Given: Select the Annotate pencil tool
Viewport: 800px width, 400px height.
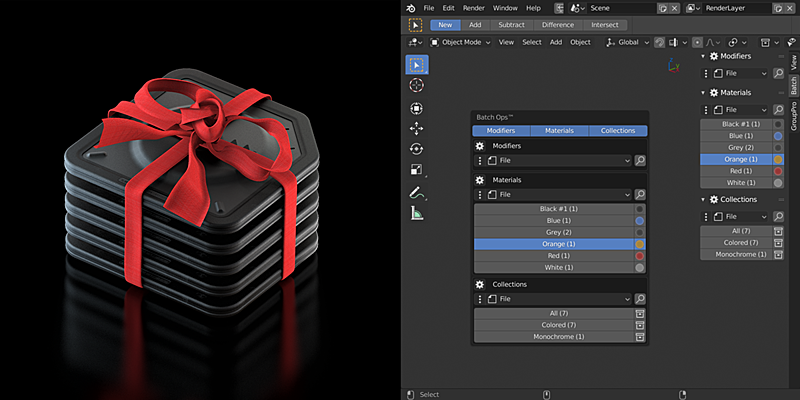Looking at the screenshot, I should coord(416,193).
